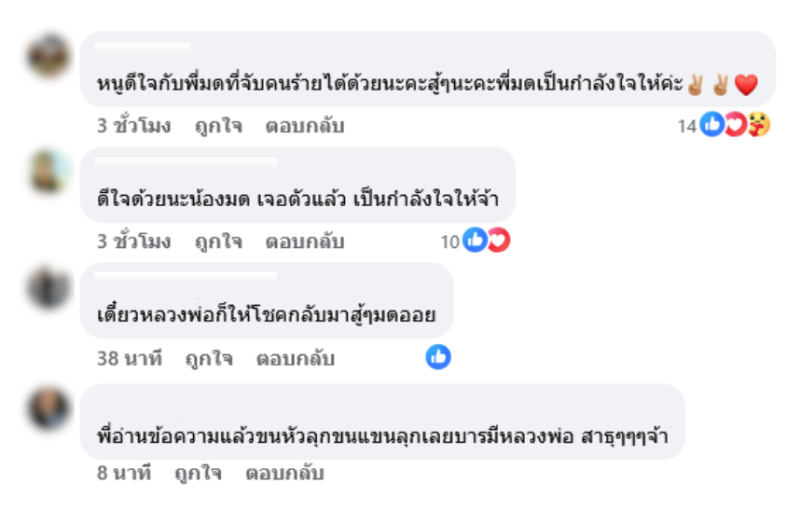Open the third commenter's avatar
This screenshot has width=800, height=511.
[49, 288]
